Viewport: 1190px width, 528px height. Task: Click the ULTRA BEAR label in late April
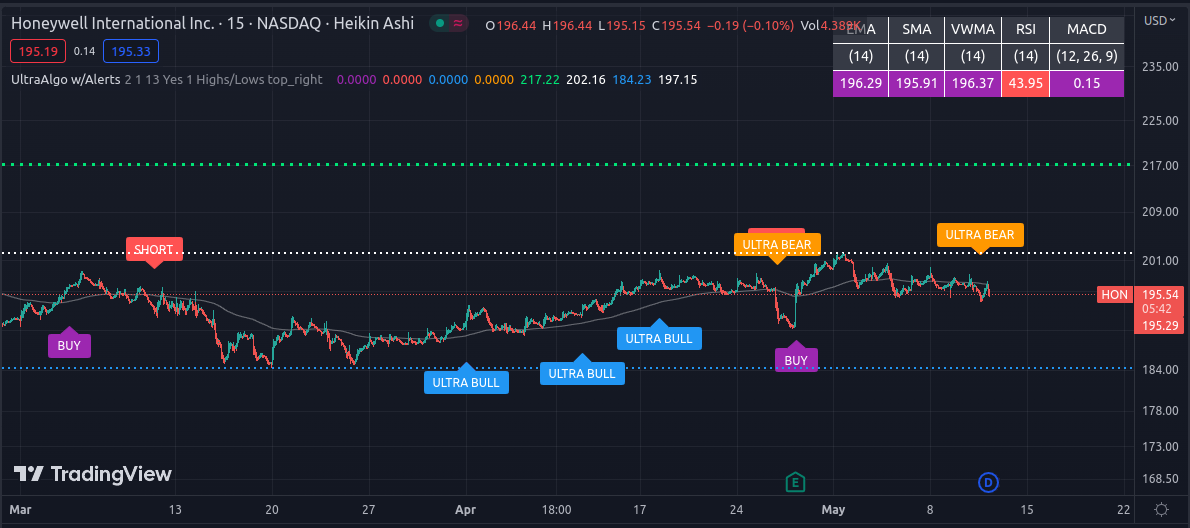pos(777,247)
